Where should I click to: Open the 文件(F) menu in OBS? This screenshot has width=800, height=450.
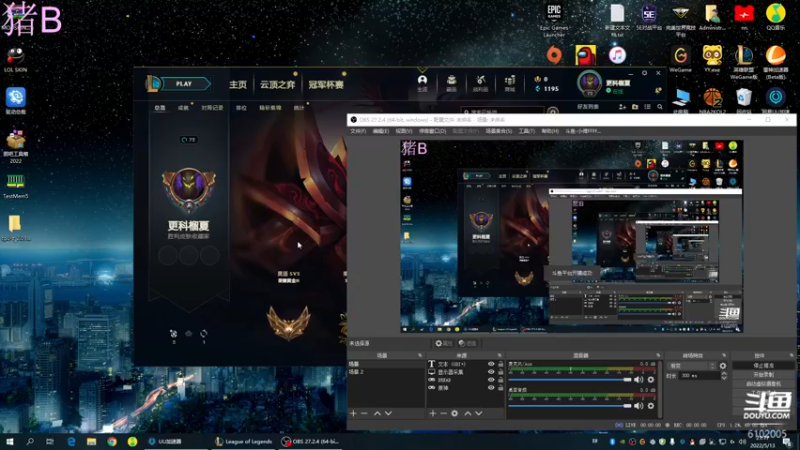(x=358, y=131)
